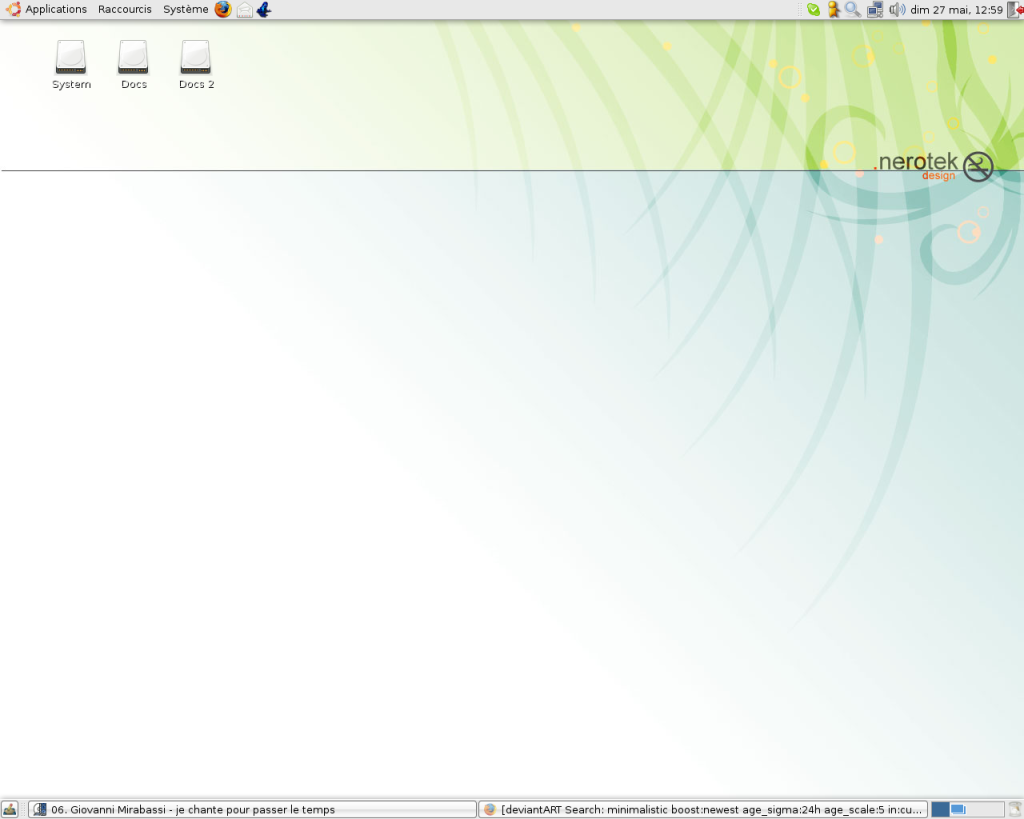Open the Raccourcis menu
Viewport: 1024px width, 819px height.
[125, 10]
